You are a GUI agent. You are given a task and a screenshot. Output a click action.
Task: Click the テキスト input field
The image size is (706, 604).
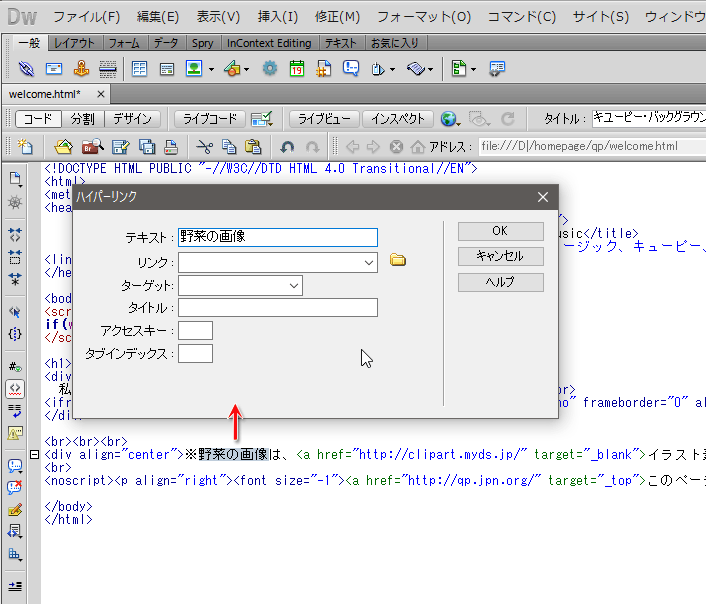278,237
